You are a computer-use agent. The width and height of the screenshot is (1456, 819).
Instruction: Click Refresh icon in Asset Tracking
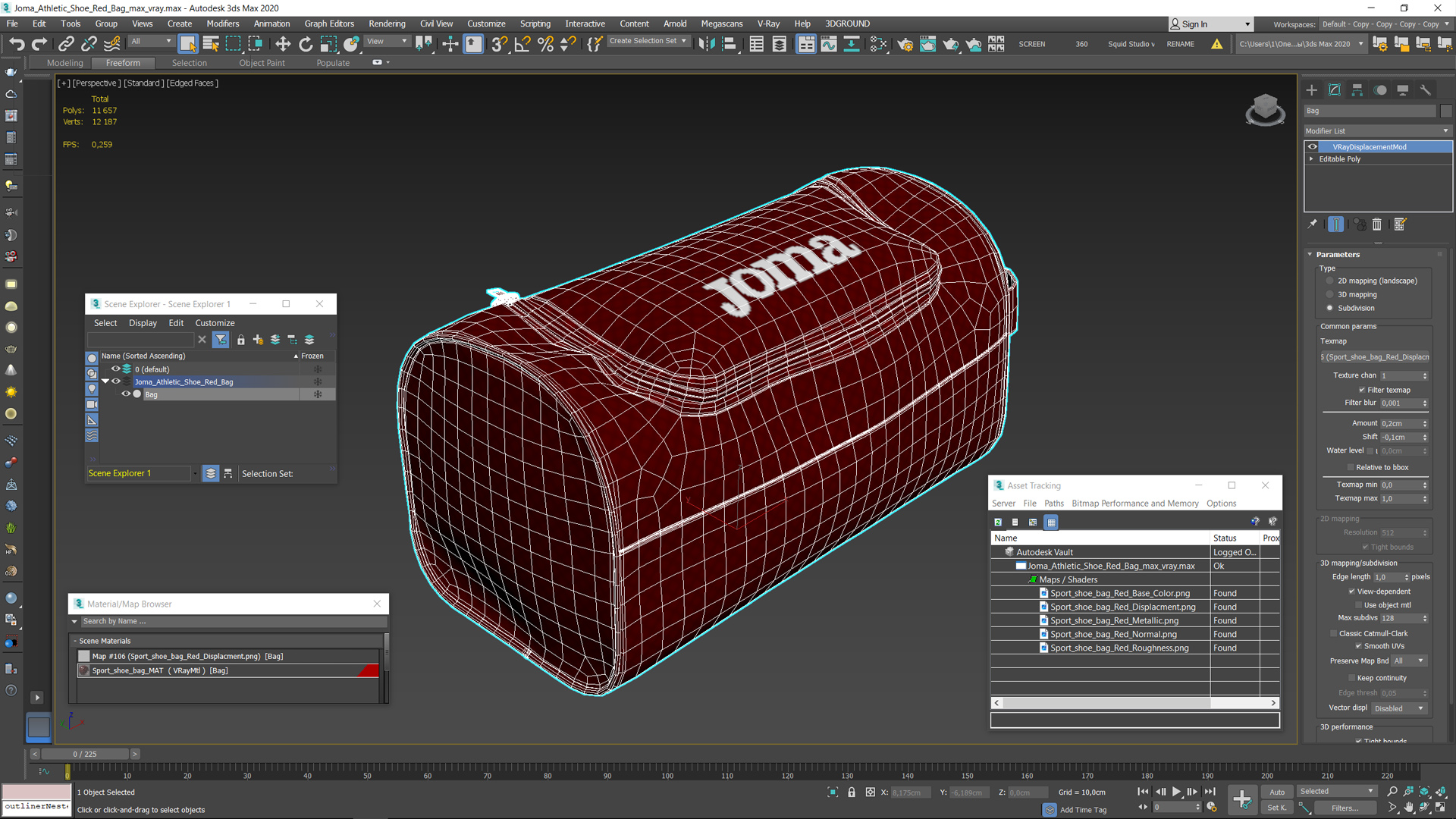point(998,522)
